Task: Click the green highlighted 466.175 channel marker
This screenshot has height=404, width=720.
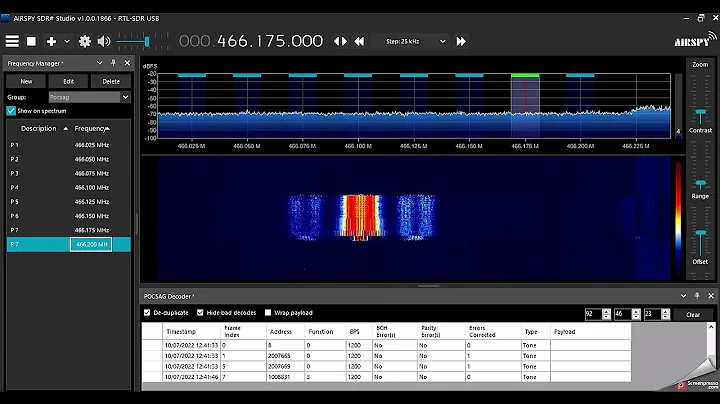Action: 525,75
